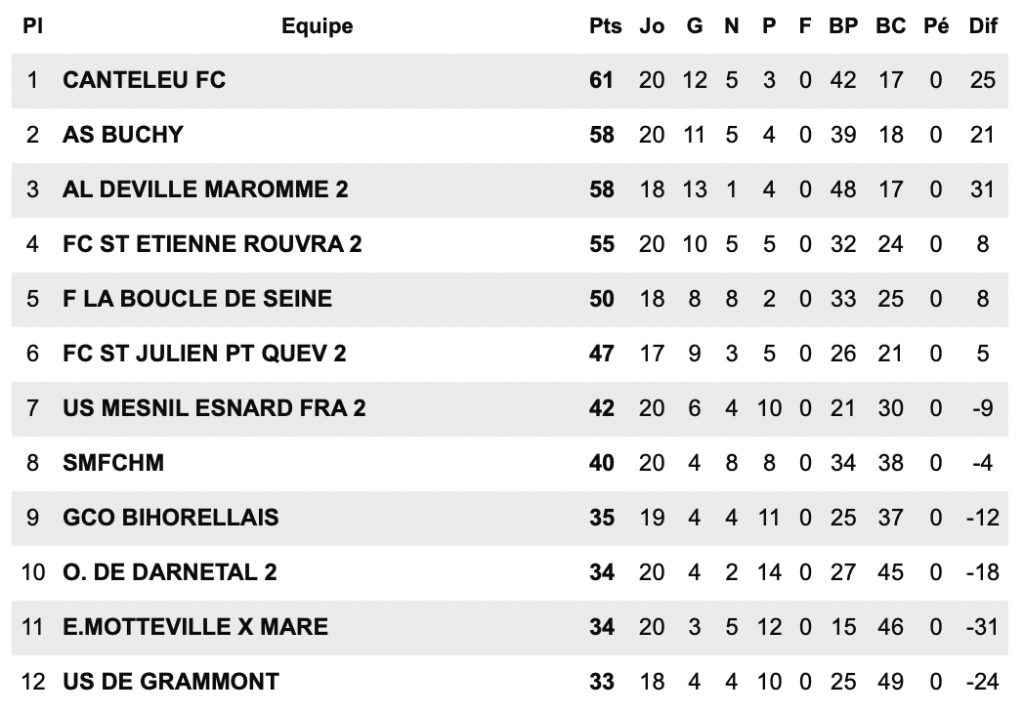Click F LA BOUCLE DE SEINE team

coord(197,299)
